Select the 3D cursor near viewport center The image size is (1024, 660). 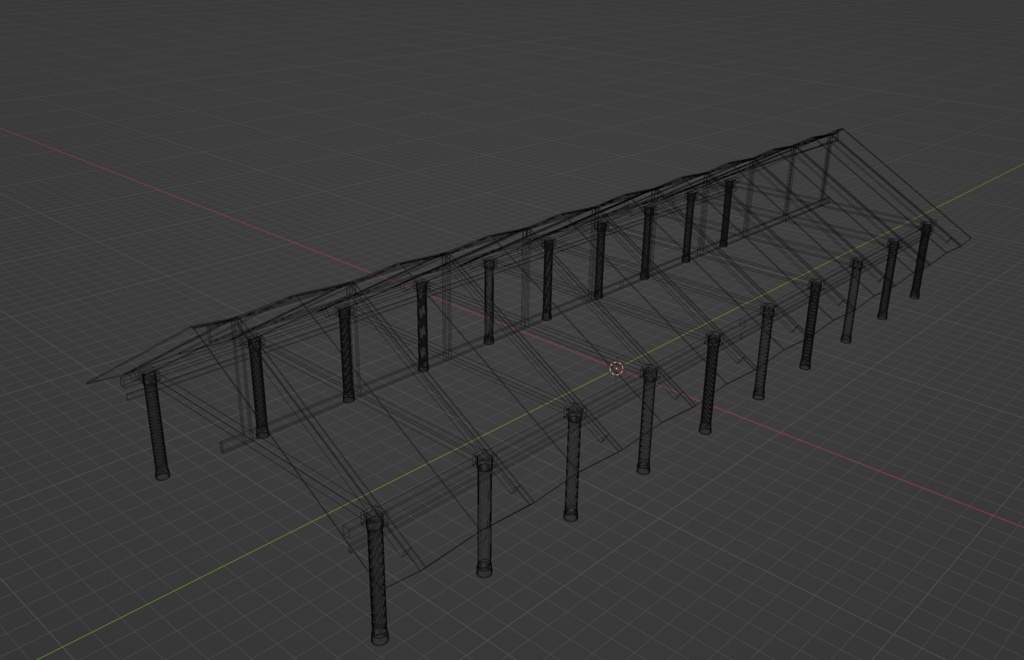click(x=617, y=369)
